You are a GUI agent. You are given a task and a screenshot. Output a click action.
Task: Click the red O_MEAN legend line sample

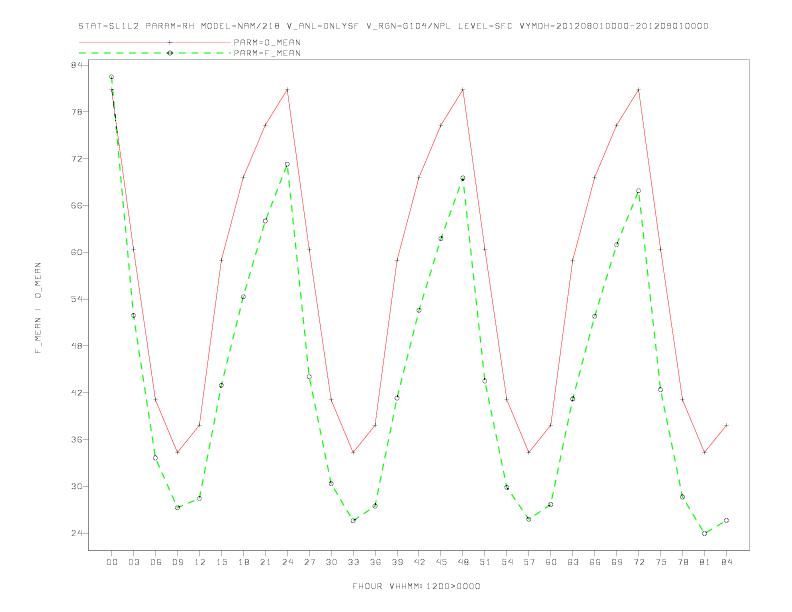pyautogui.click(x=155, y=42)
